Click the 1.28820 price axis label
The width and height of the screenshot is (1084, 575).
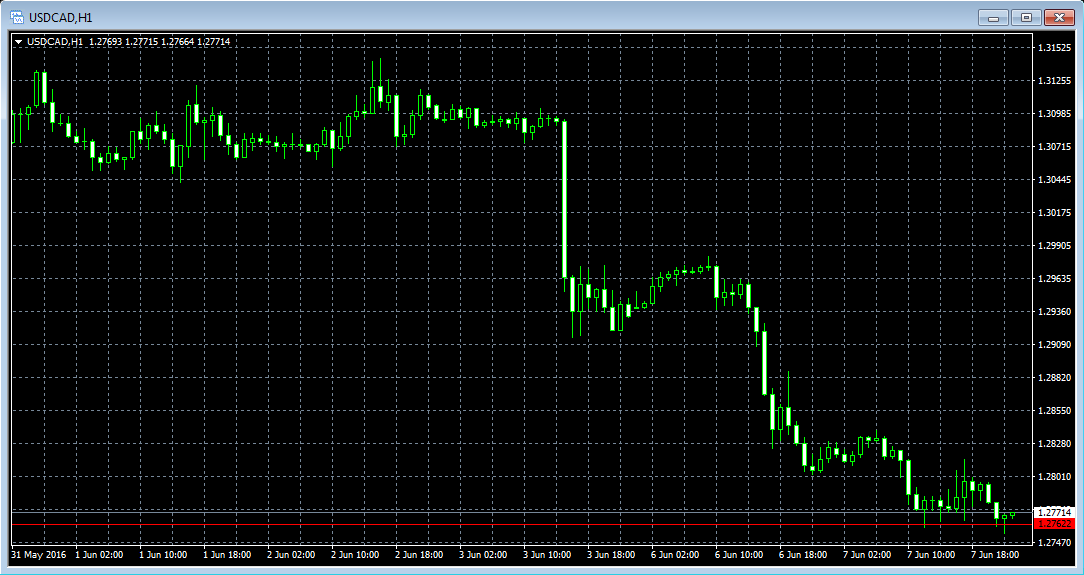pyautogui.click(x=1054, y=377)
